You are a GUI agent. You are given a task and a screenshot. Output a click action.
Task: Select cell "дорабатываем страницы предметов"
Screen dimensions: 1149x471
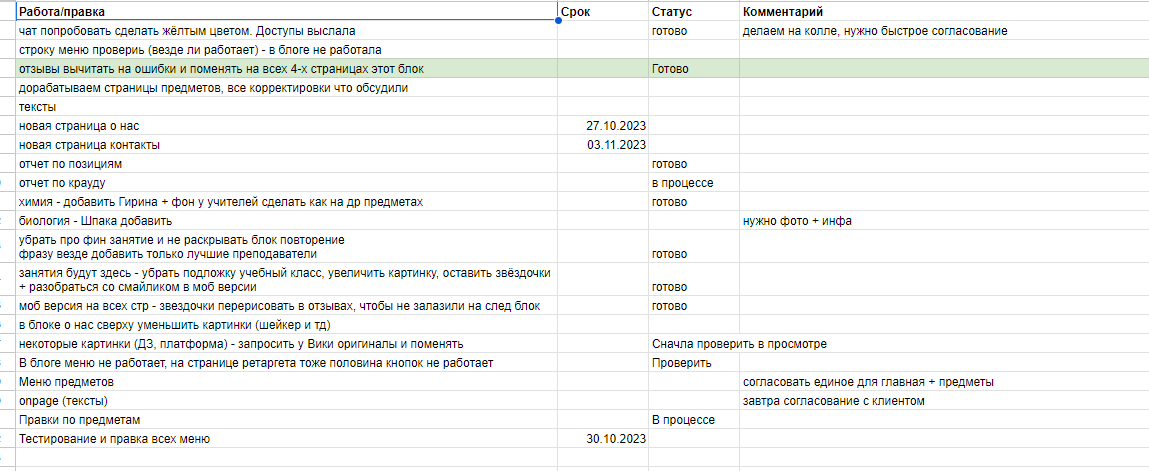click(287, 88)
